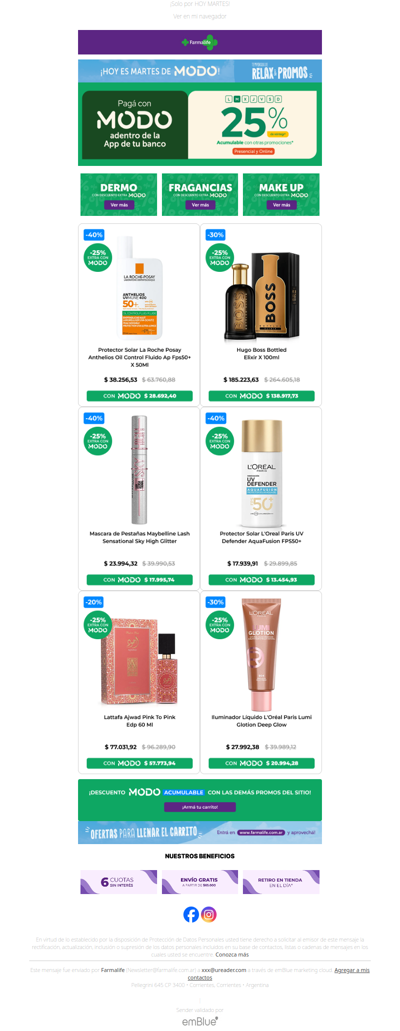The image size is (400, 1031).
Task: Click the Retiro en tienda benefit banner
Action: [281, 882]
